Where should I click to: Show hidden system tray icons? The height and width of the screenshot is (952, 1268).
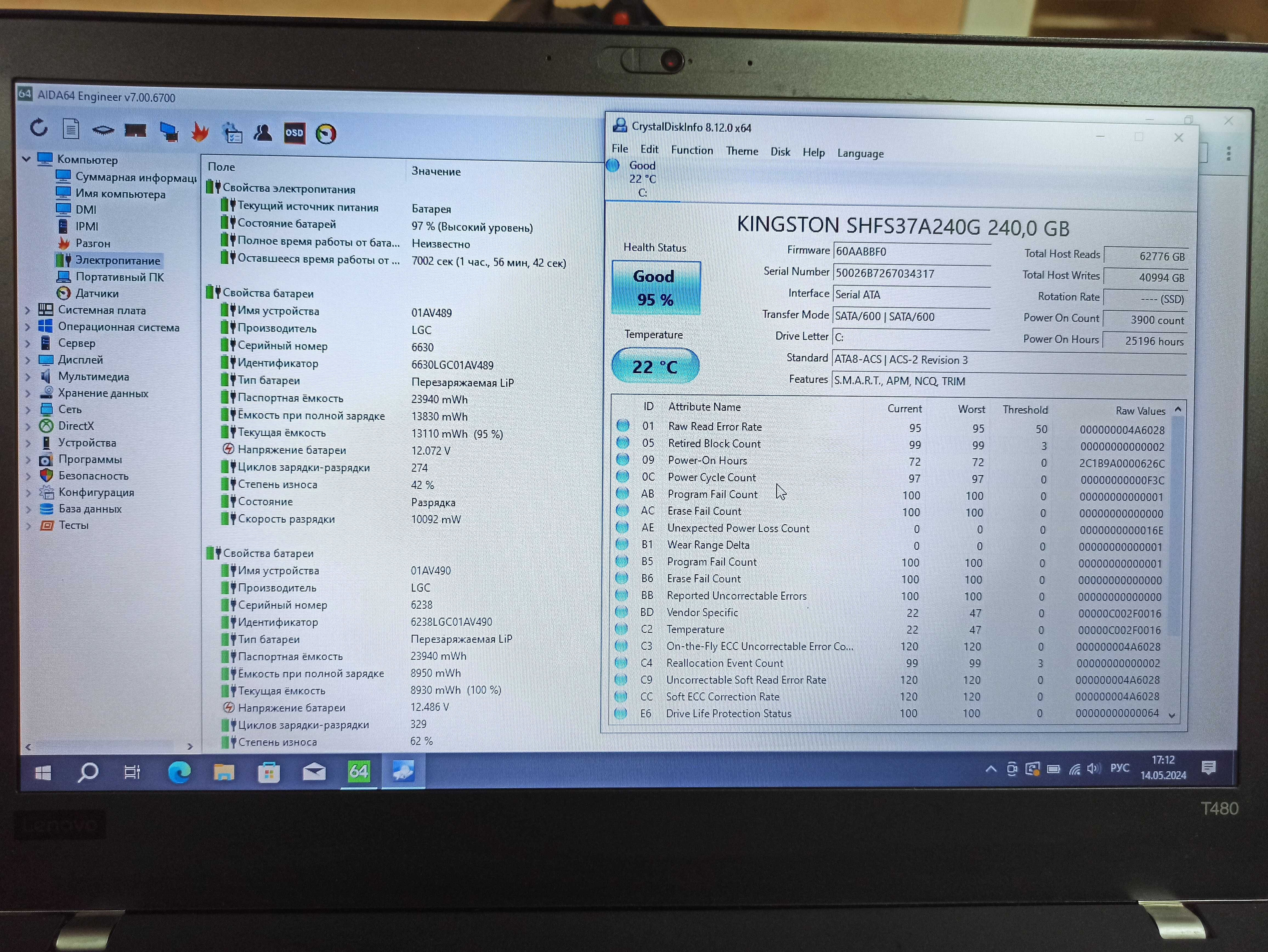coord(990,770)
